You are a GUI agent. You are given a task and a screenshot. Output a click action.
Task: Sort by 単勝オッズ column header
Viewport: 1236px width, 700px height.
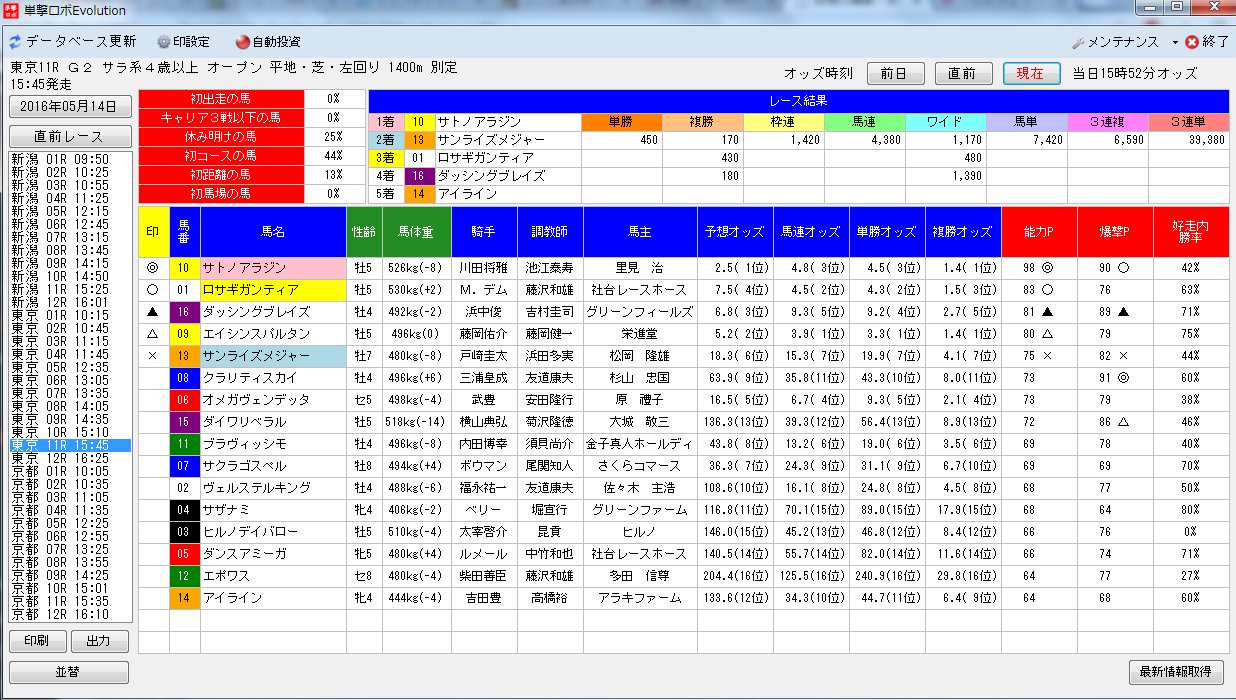887,231
